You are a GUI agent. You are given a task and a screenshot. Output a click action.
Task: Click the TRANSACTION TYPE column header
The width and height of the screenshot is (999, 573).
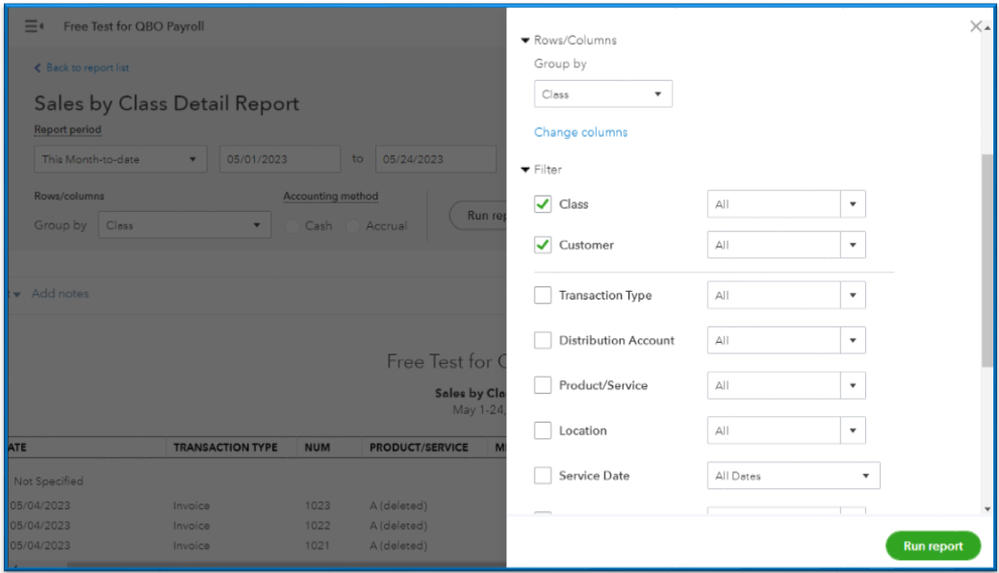(x=225, y=447)
